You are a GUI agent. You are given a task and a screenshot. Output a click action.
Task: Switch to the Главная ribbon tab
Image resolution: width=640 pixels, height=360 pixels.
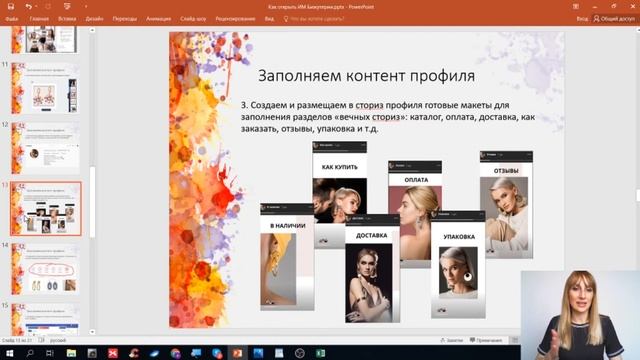pyautogui.click(x=39, y=19)
